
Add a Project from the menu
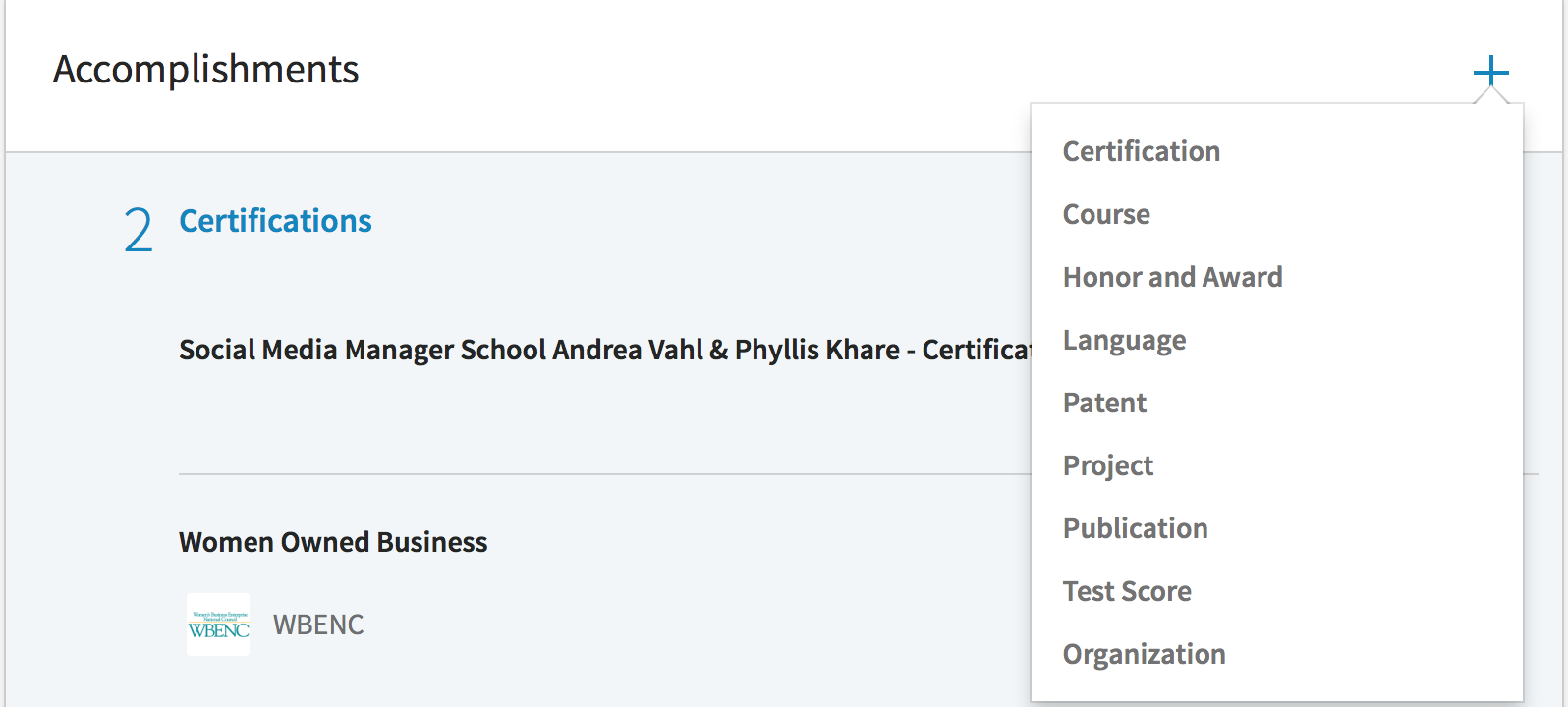(x=1108, y=466)
